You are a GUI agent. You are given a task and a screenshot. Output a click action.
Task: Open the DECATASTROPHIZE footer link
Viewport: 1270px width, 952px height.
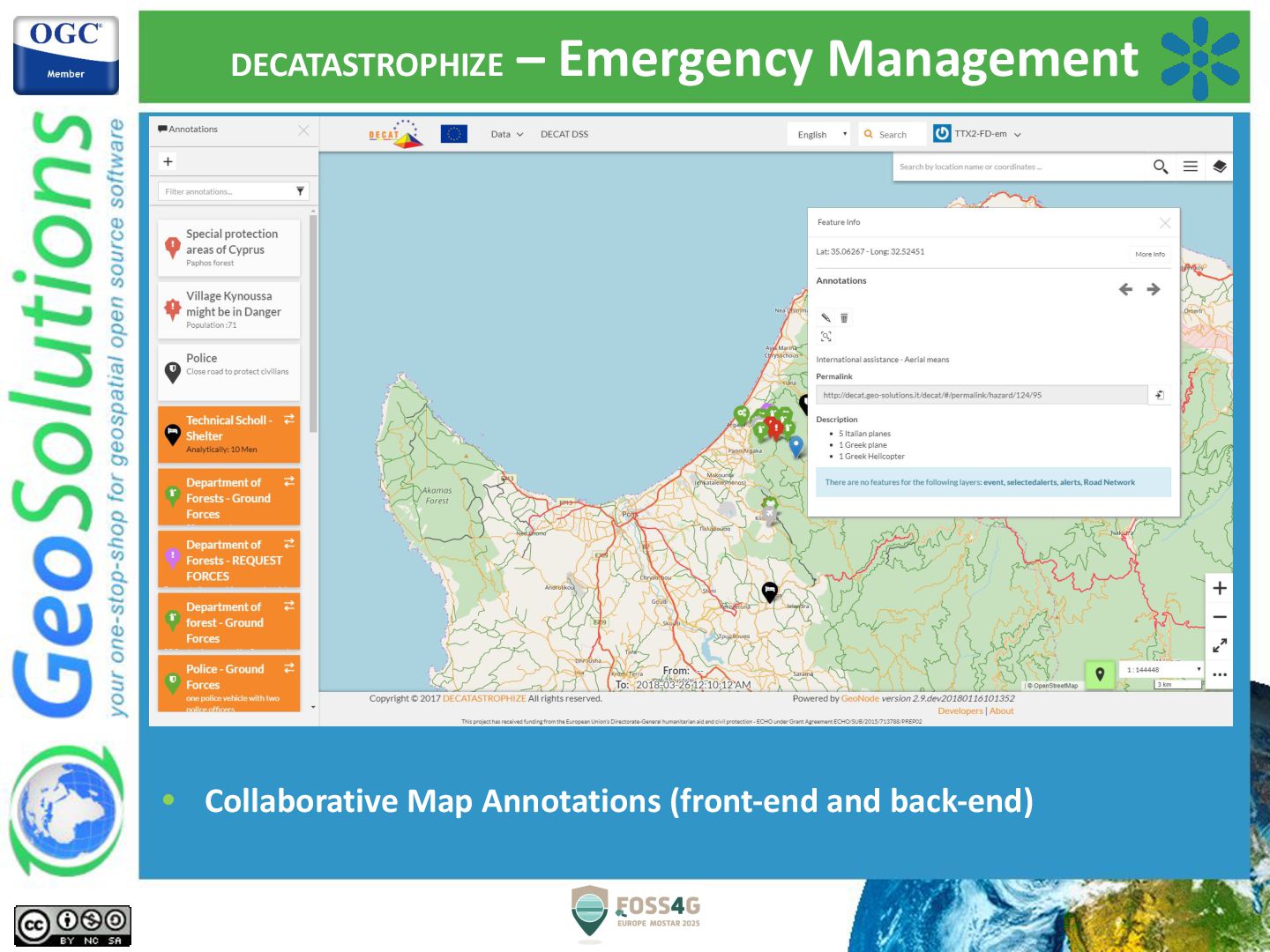(484, 698)
